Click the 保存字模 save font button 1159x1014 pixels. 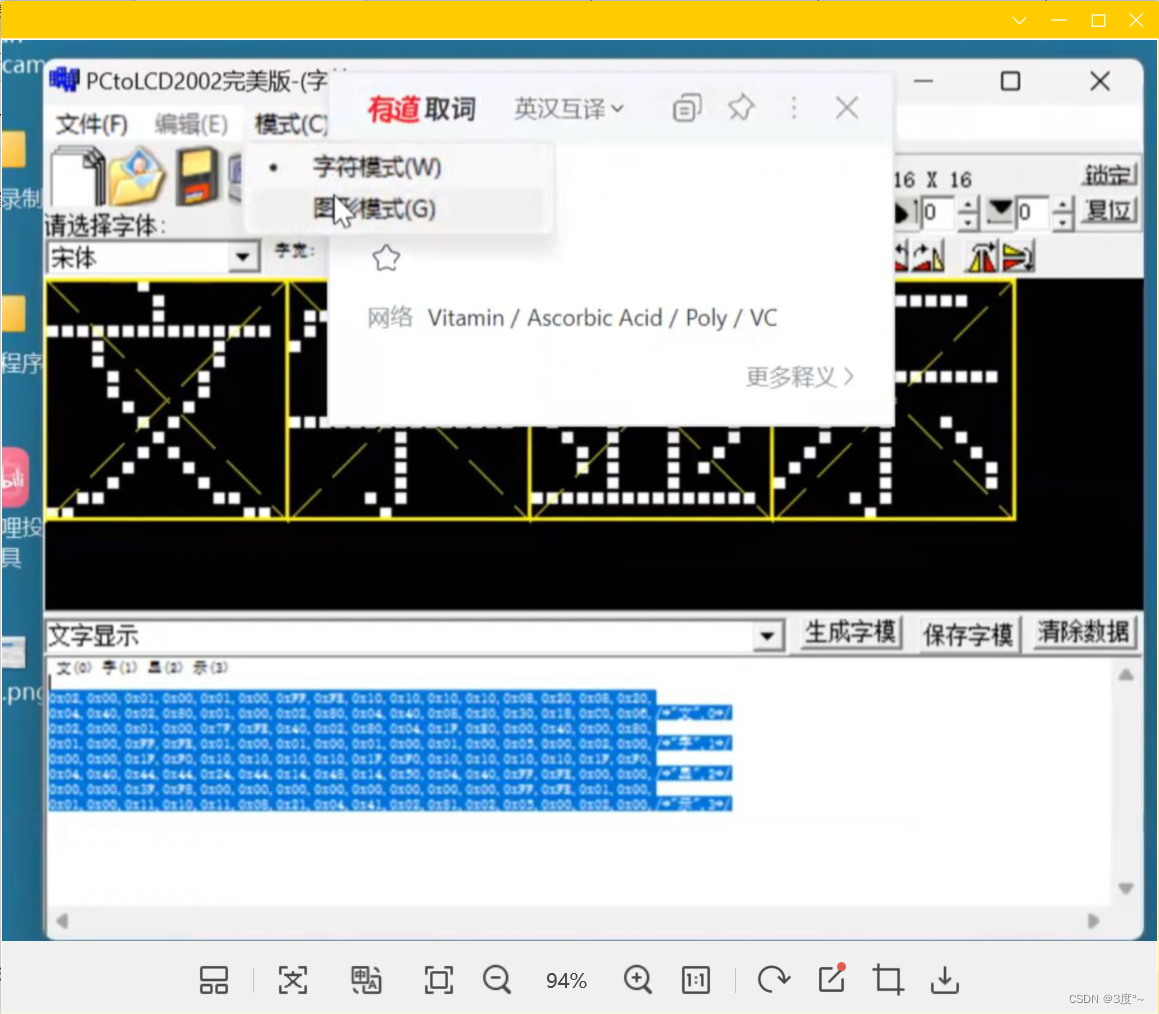(x=968, y=634)
